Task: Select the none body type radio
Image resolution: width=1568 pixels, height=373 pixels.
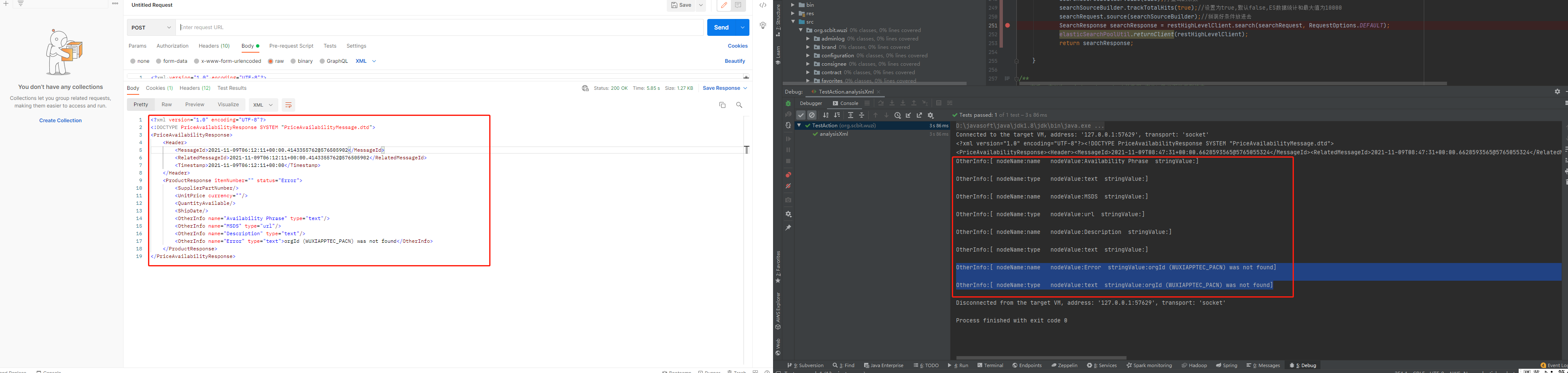Action: (x=133, y=61)
